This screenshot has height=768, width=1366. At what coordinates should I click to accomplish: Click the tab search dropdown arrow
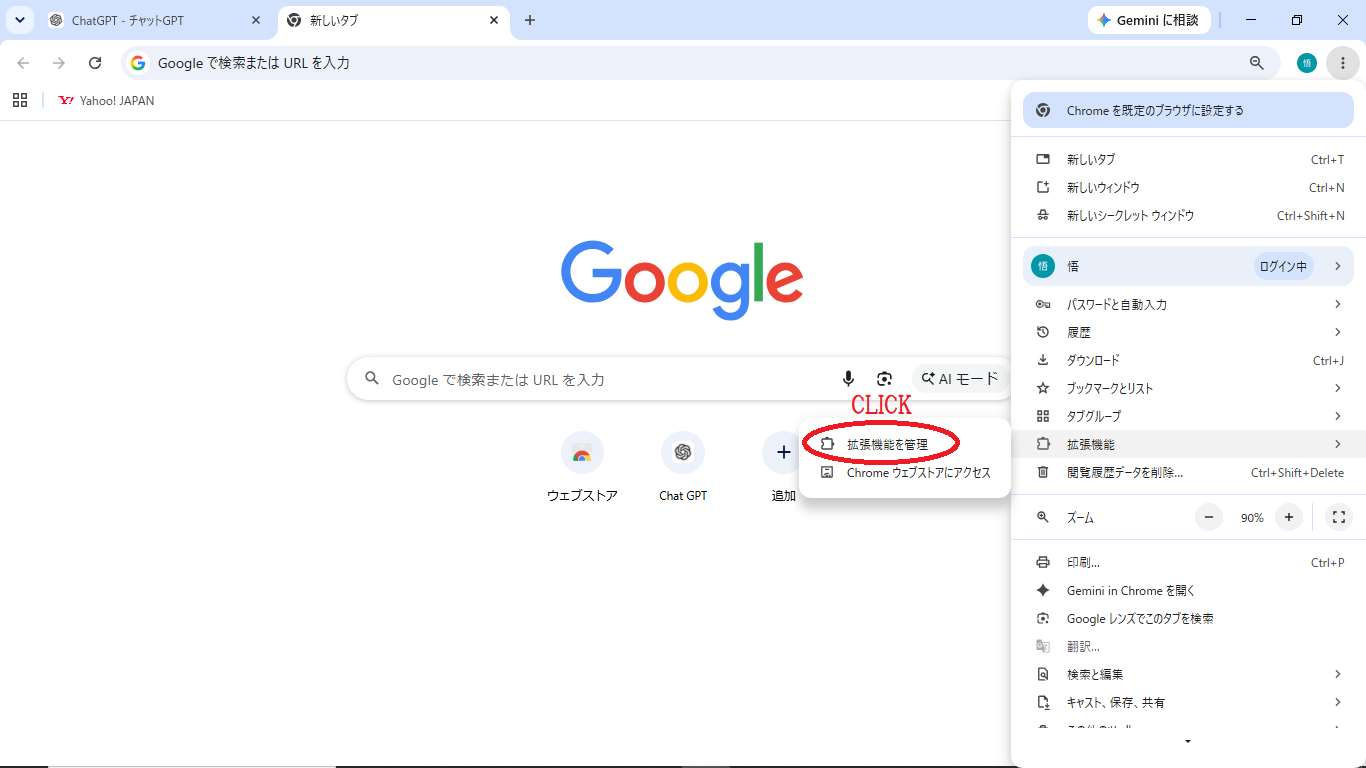(x=20, y=20)
